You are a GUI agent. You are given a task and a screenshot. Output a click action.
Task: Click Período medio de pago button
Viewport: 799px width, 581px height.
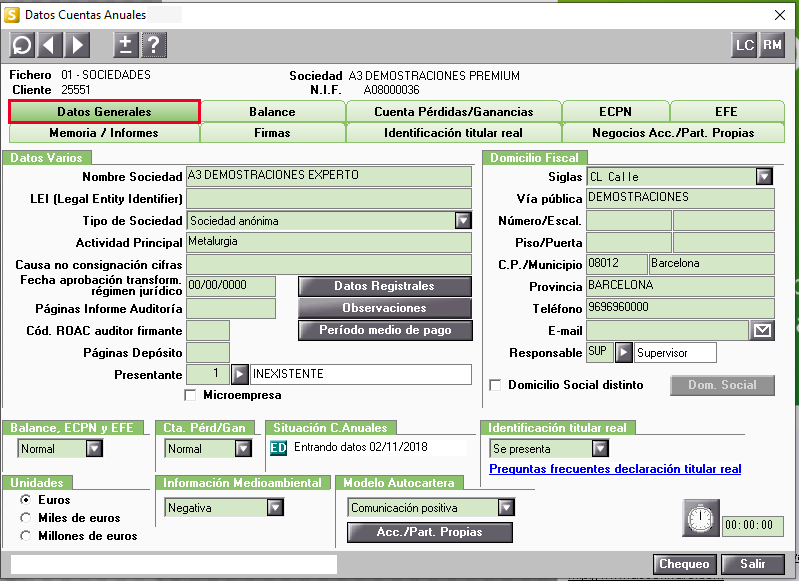(x=385, y=330)
